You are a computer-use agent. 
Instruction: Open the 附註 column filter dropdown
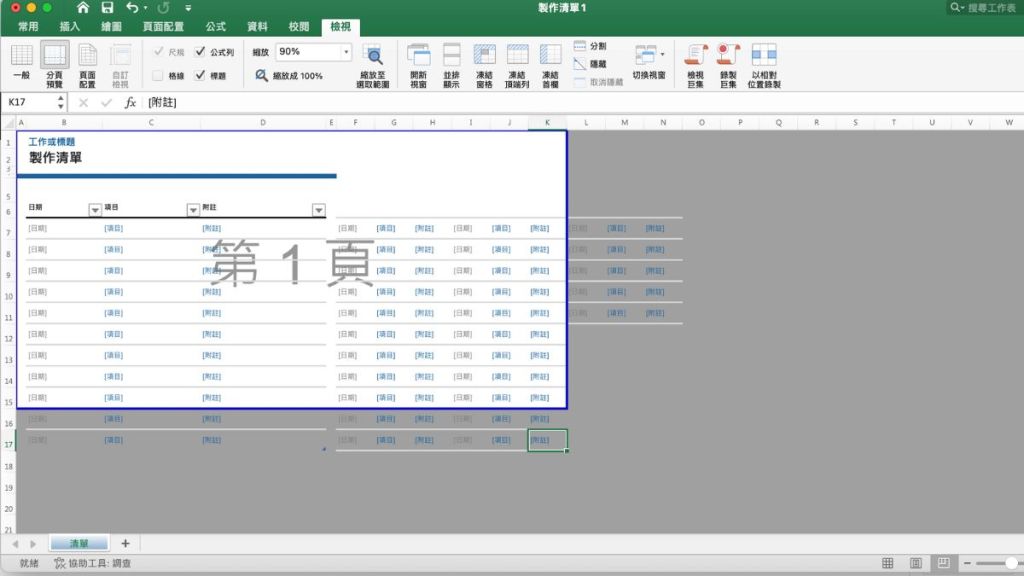pos(318,210)
